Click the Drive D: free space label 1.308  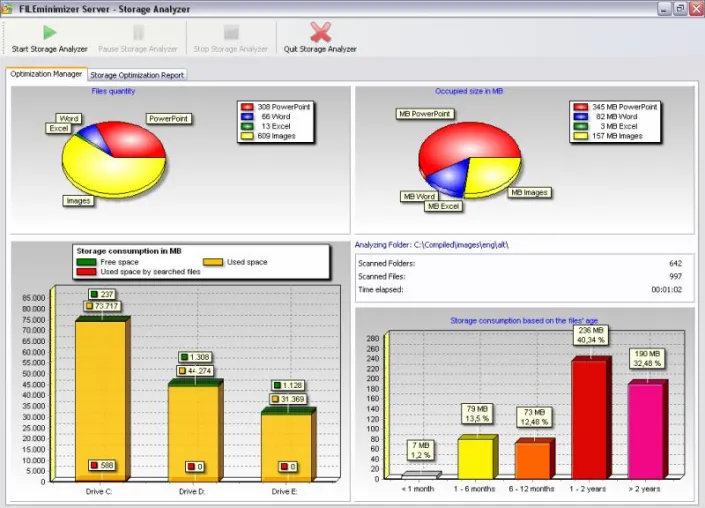(x=195, y=357)
